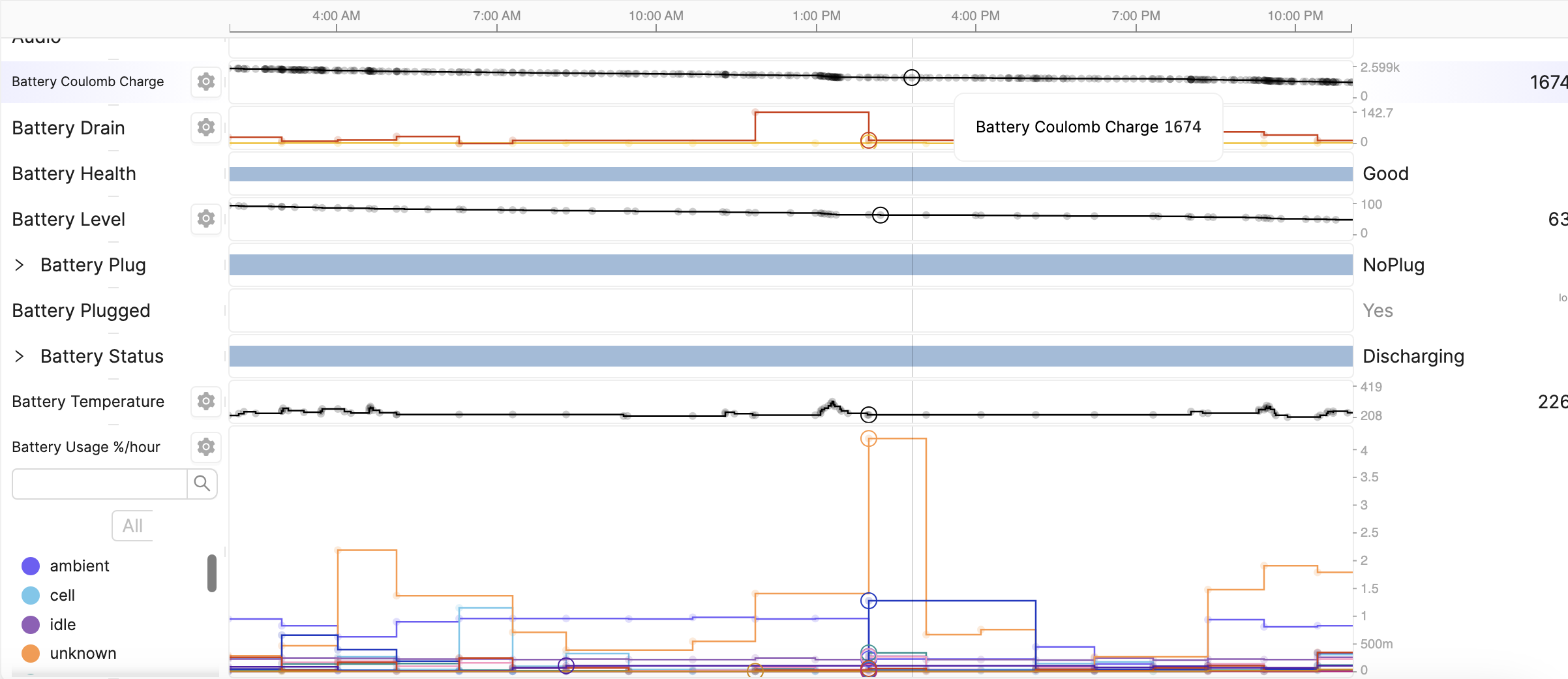1568x679 pixels.
Task: Click the Battery Coulomb Charge cursor marker
Action: click(912, 78)
